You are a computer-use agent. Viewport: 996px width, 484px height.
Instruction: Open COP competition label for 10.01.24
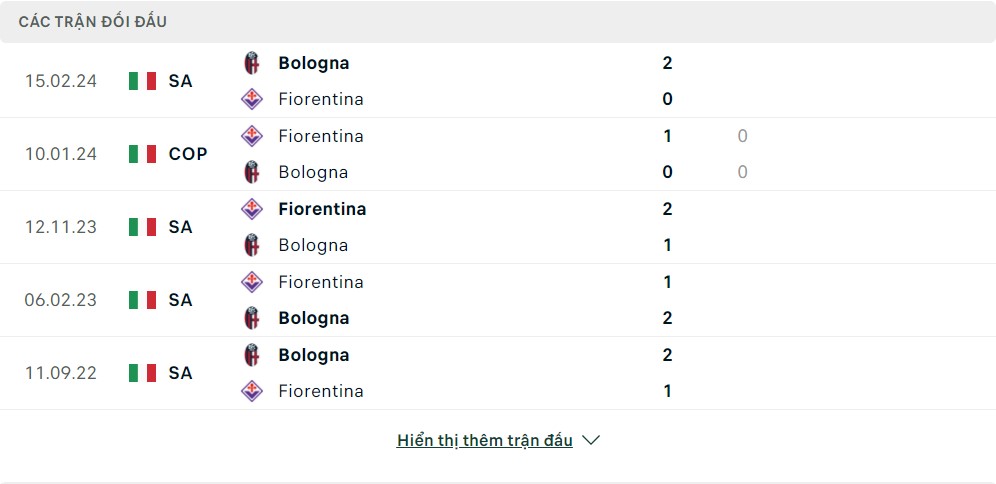pos(188,154)
